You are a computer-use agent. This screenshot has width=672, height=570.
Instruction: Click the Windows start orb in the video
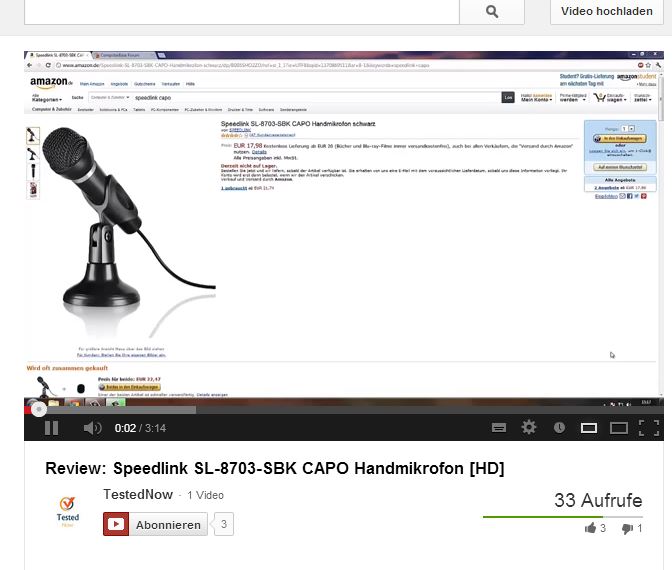(31, 402)
